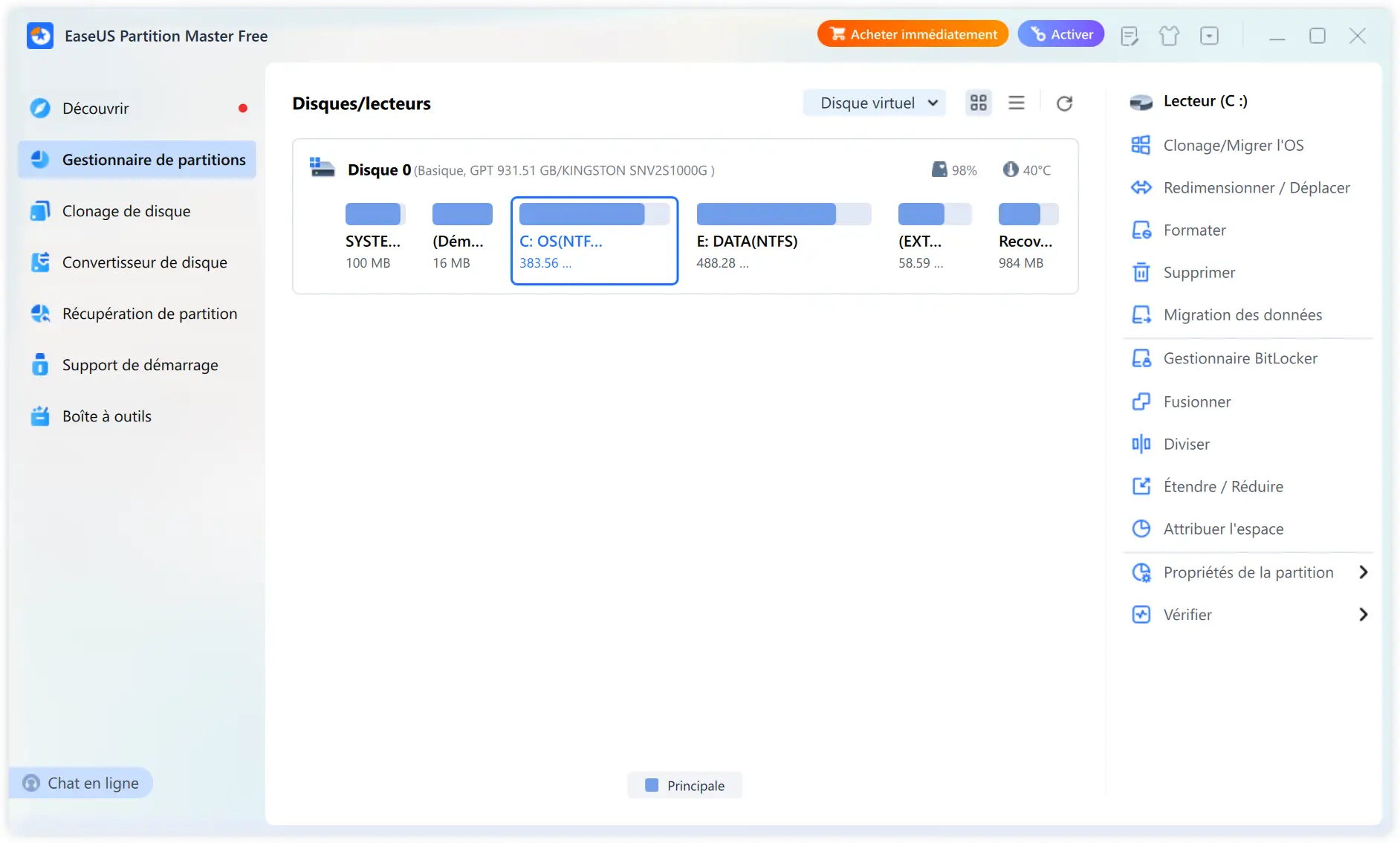
Task: Refresh the disk list
Action: (x=1064, y=103)
